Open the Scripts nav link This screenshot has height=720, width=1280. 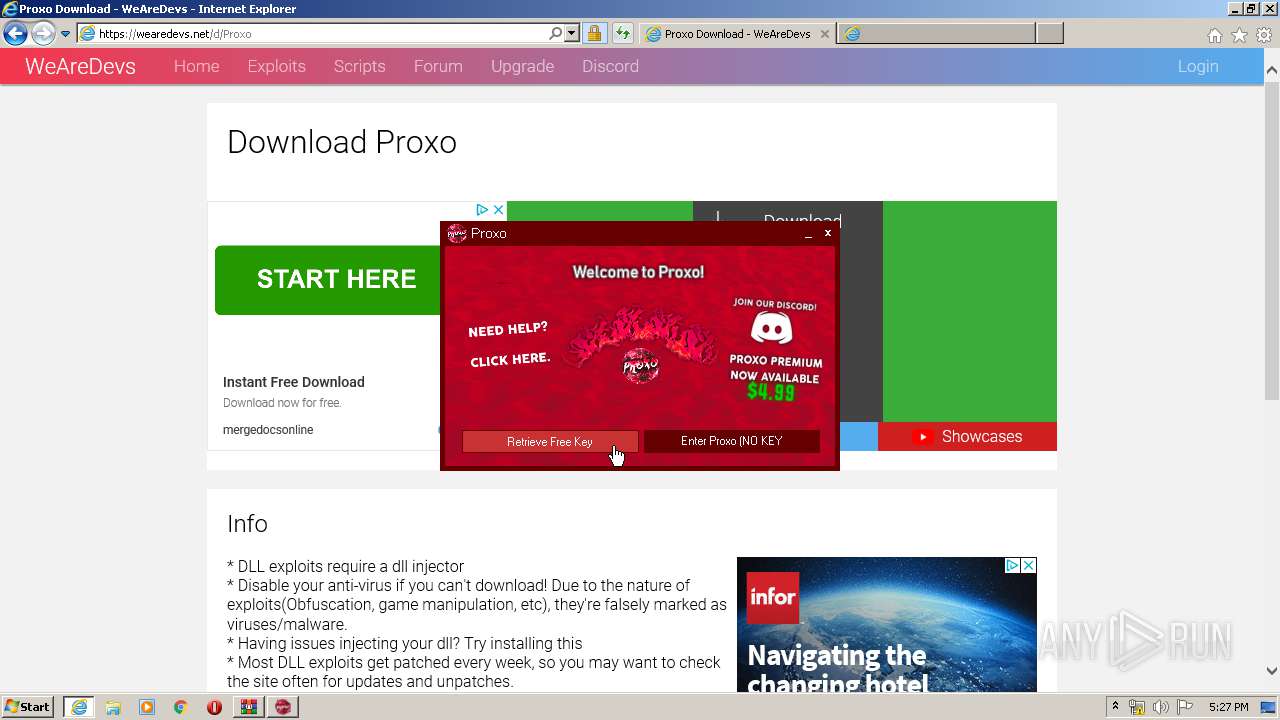pos(359,66)
